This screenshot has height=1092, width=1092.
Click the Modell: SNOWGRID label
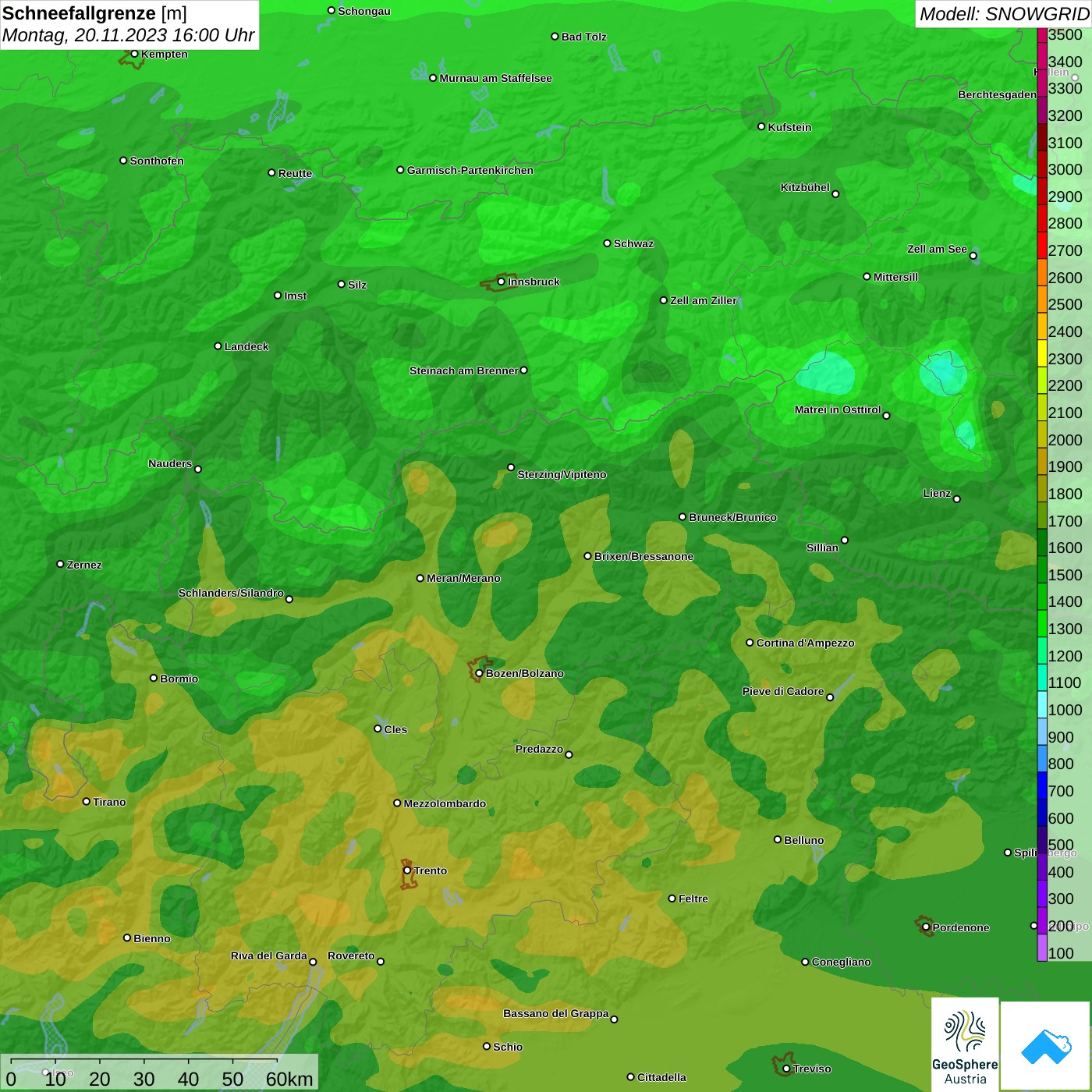tap(1004, 13)
